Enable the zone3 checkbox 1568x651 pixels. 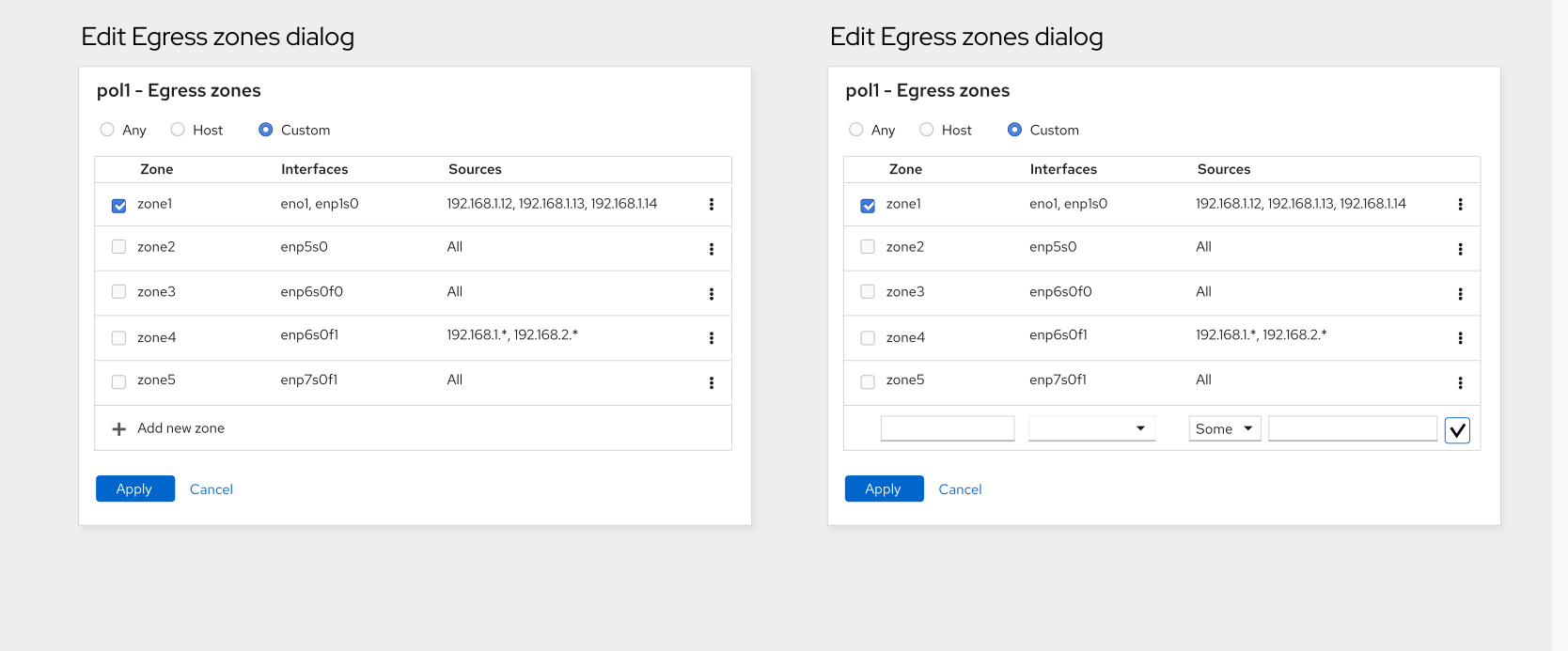[x=118, y=291]
